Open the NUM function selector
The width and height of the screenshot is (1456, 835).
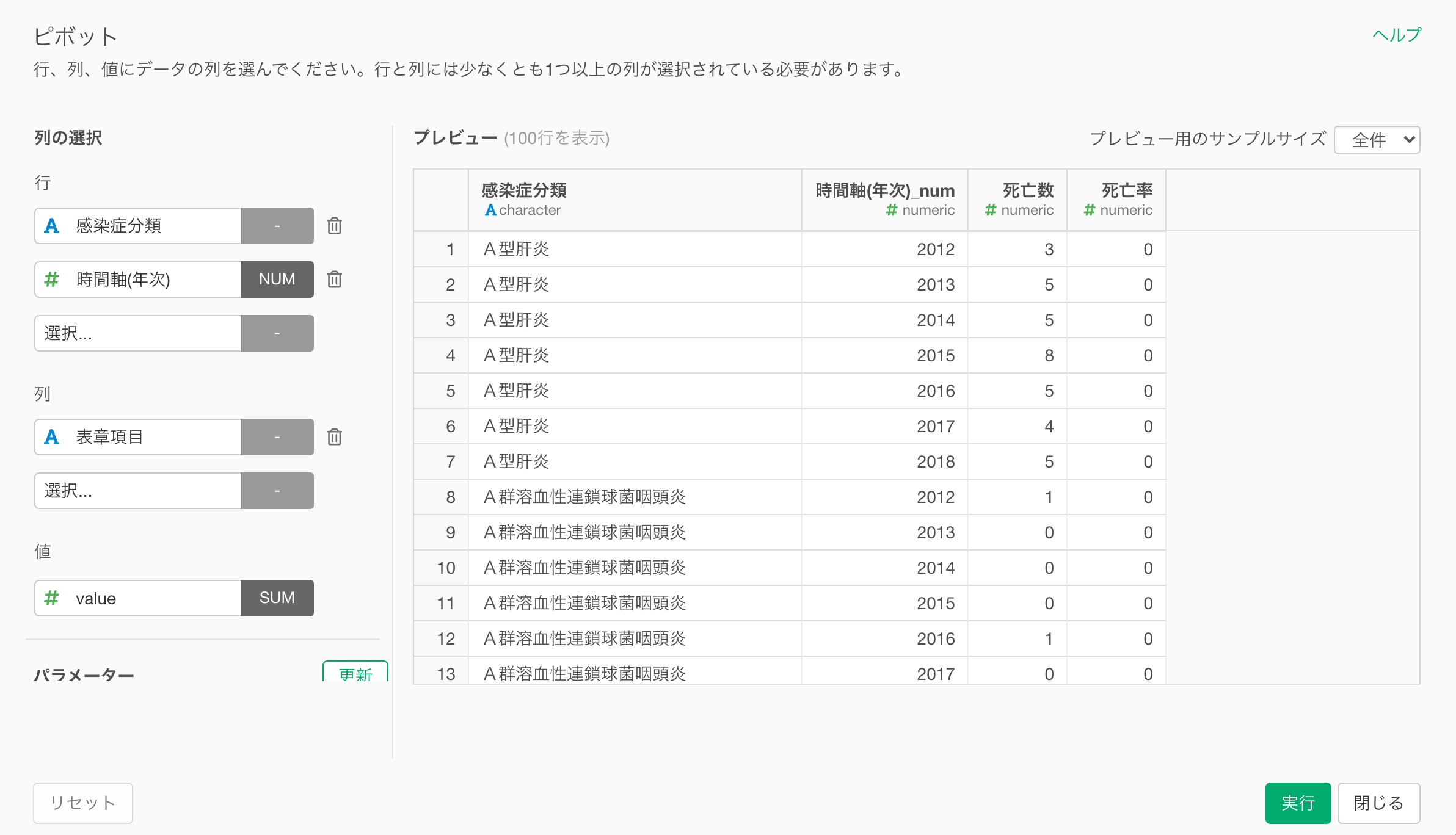point(277,280)
